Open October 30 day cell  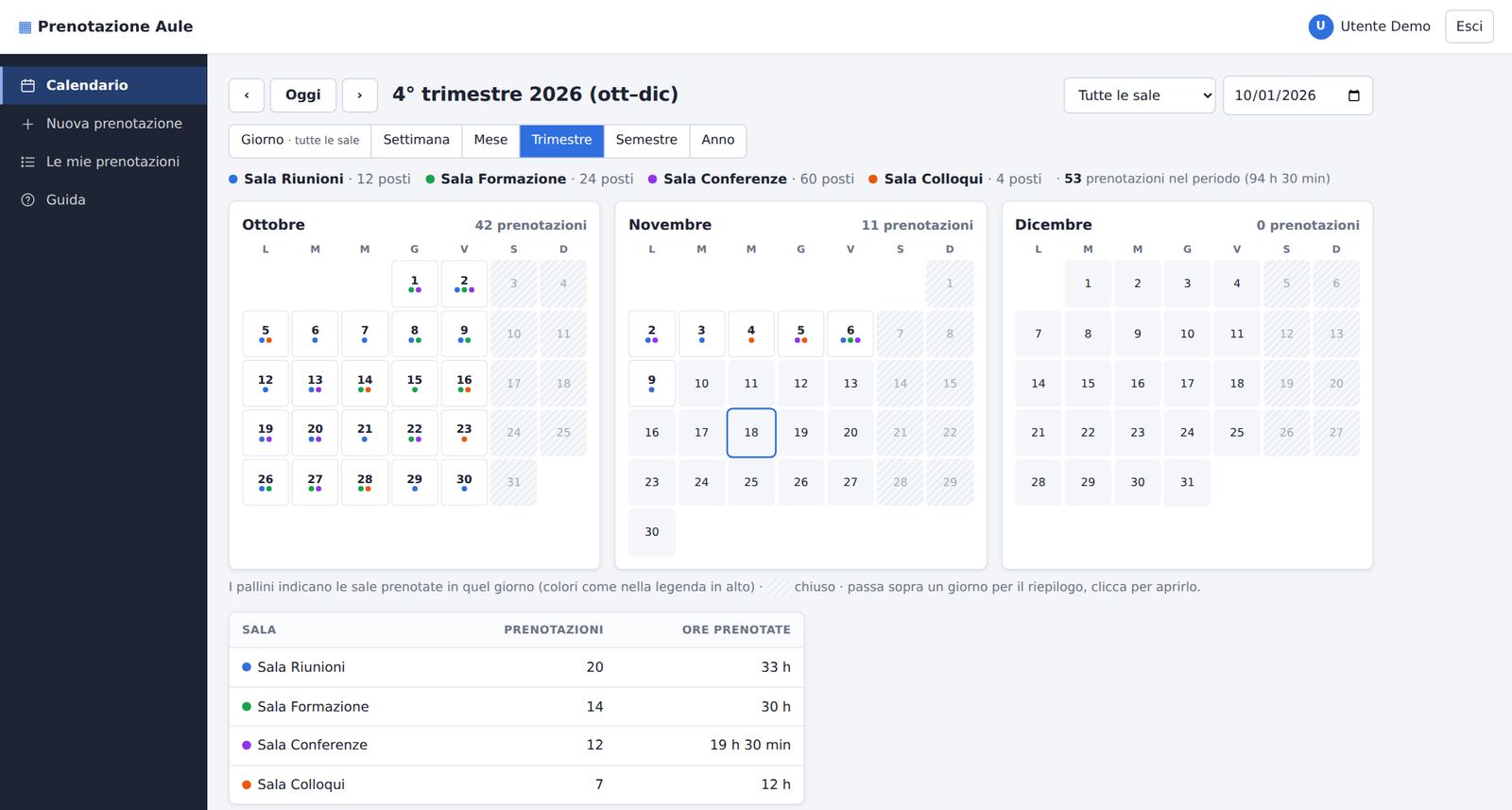464,482
